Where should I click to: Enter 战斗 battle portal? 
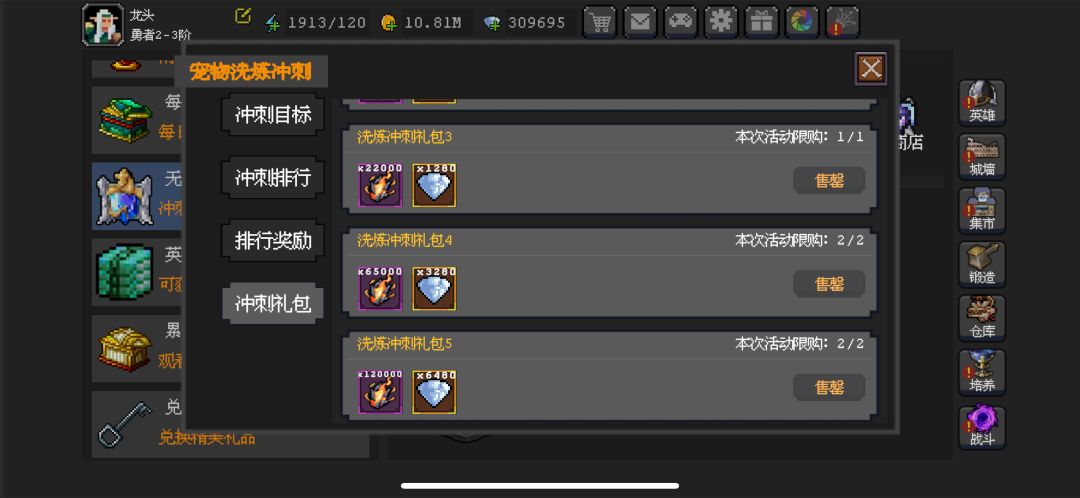tap(982, 427)
